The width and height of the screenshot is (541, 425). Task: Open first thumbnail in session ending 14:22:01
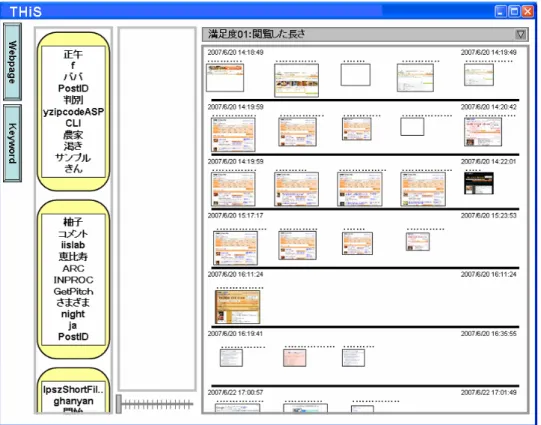coord(233,189)
